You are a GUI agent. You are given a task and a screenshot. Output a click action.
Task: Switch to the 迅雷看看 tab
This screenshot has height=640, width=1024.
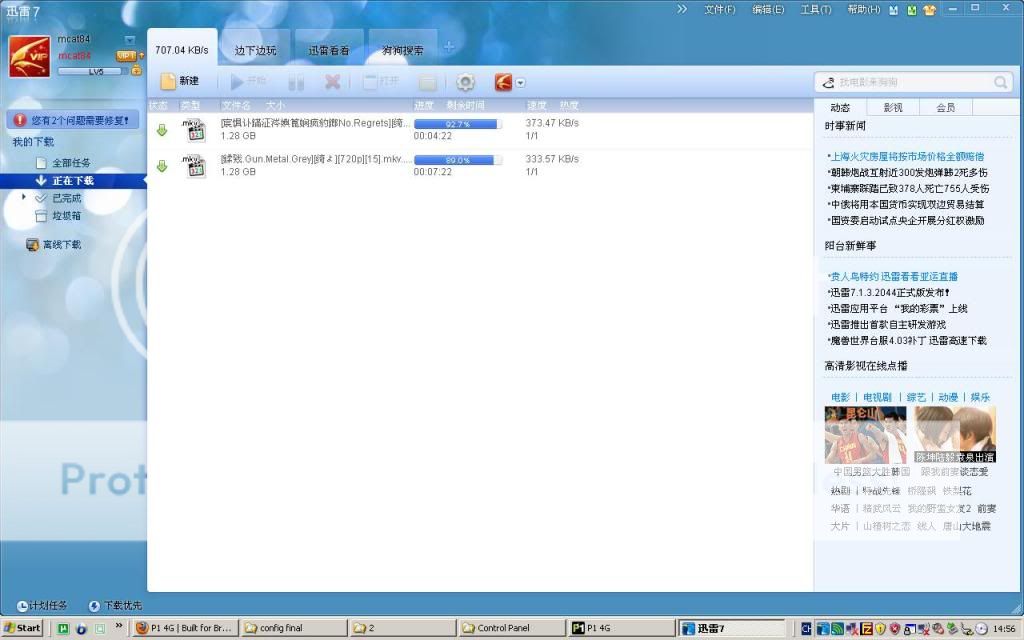point(328,50)
